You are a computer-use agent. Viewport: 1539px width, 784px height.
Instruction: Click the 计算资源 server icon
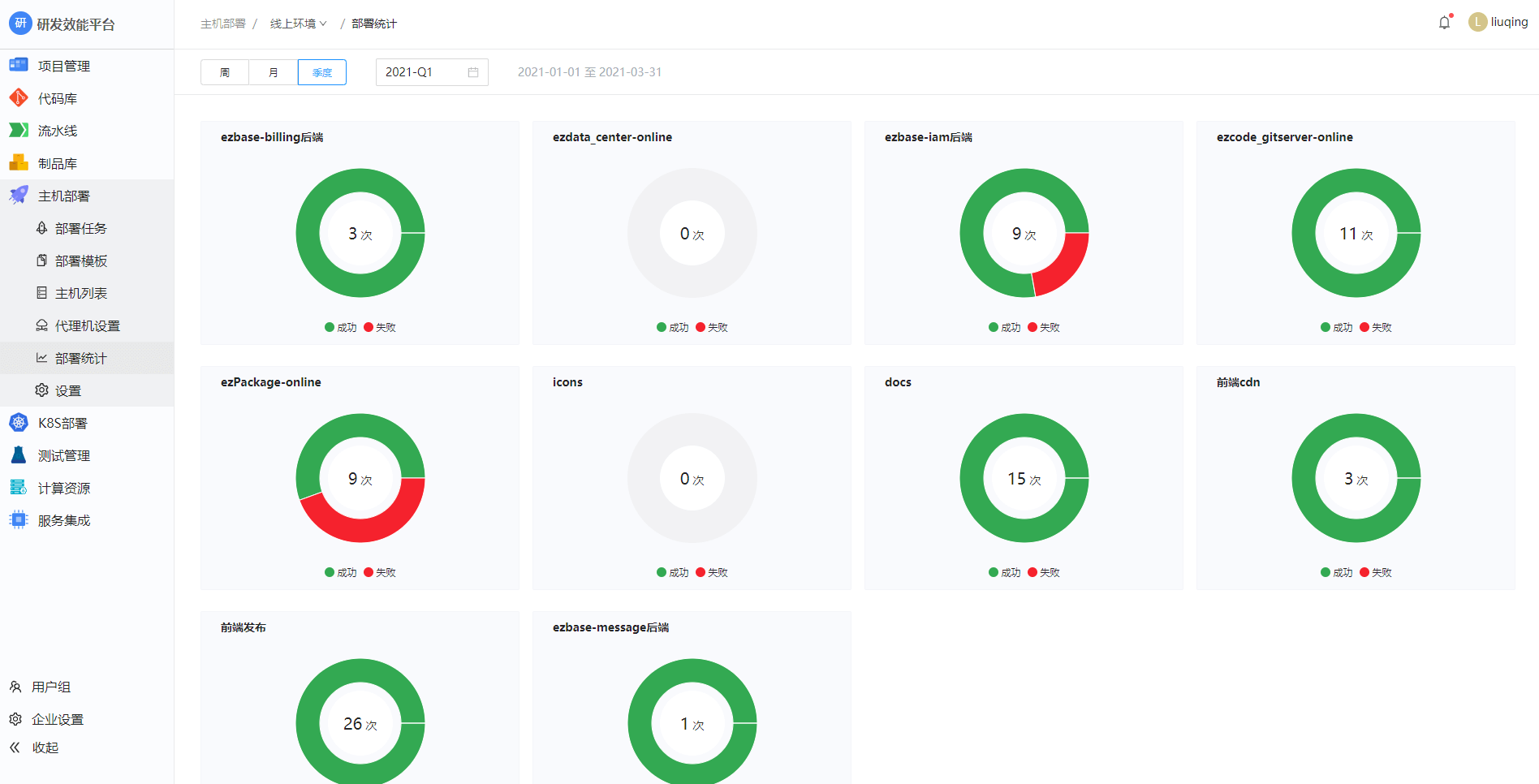point(18,488)
